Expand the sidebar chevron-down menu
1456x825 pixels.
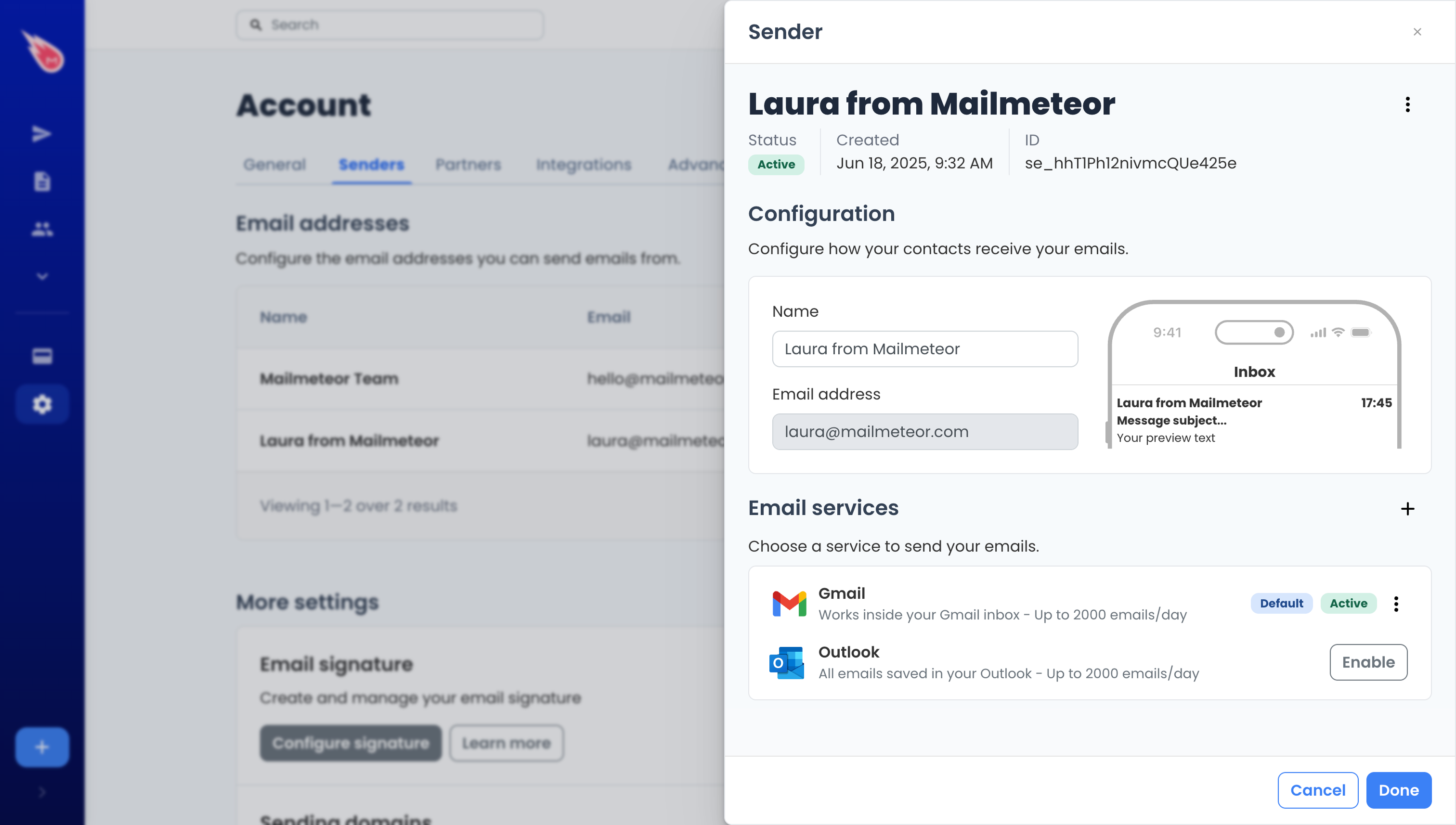[x=42, y=276]
